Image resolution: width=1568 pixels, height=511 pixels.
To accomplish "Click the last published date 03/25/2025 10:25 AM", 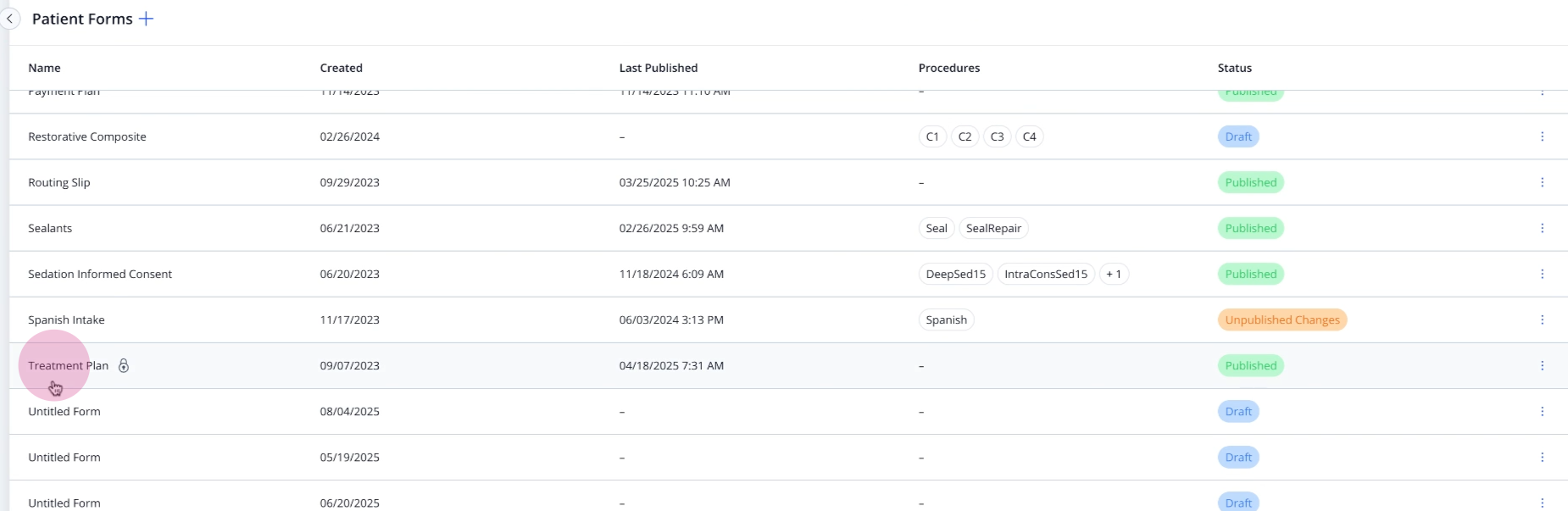I will [675, 182].
